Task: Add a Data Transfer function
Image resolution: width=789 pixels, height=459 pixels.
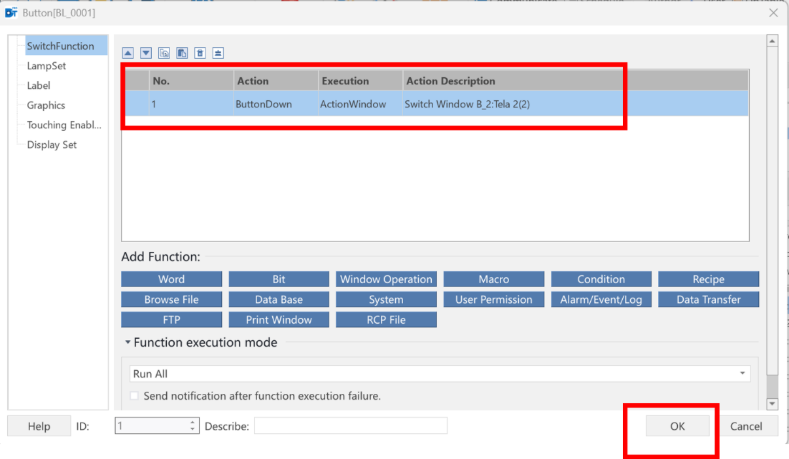Action: pyautogui.click(x=708, y=299)
